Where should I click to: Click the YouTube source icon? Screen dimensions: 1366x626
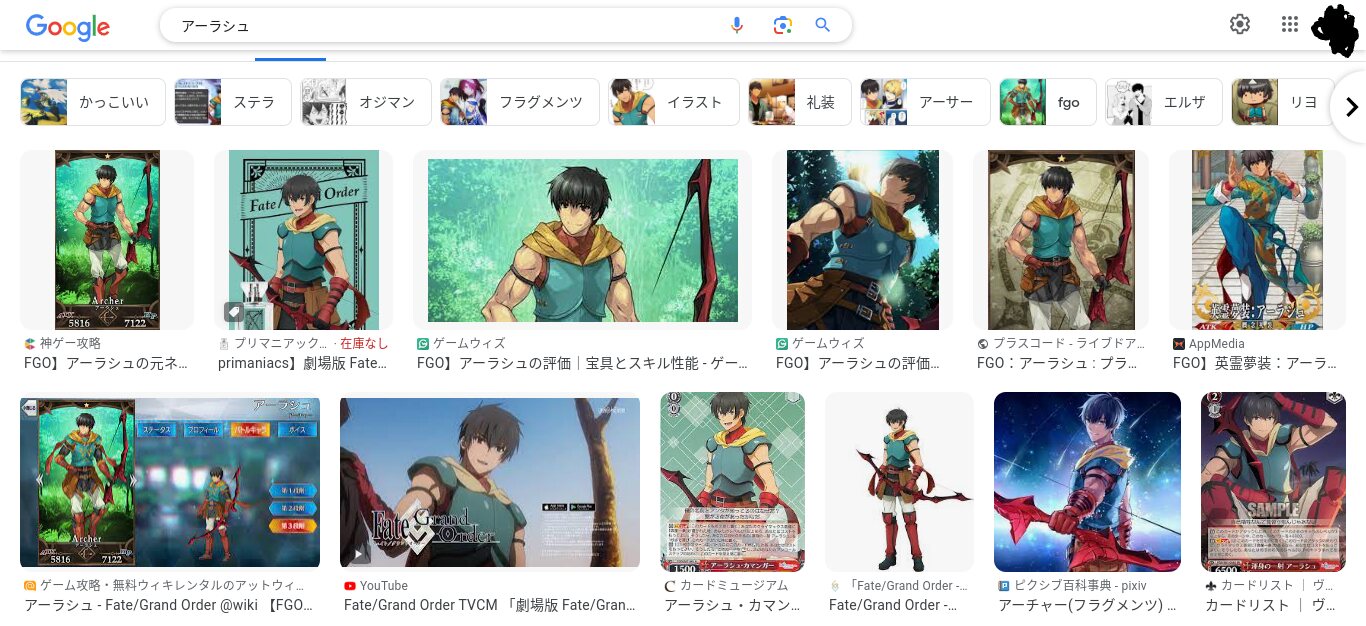[x=350, y=586]
